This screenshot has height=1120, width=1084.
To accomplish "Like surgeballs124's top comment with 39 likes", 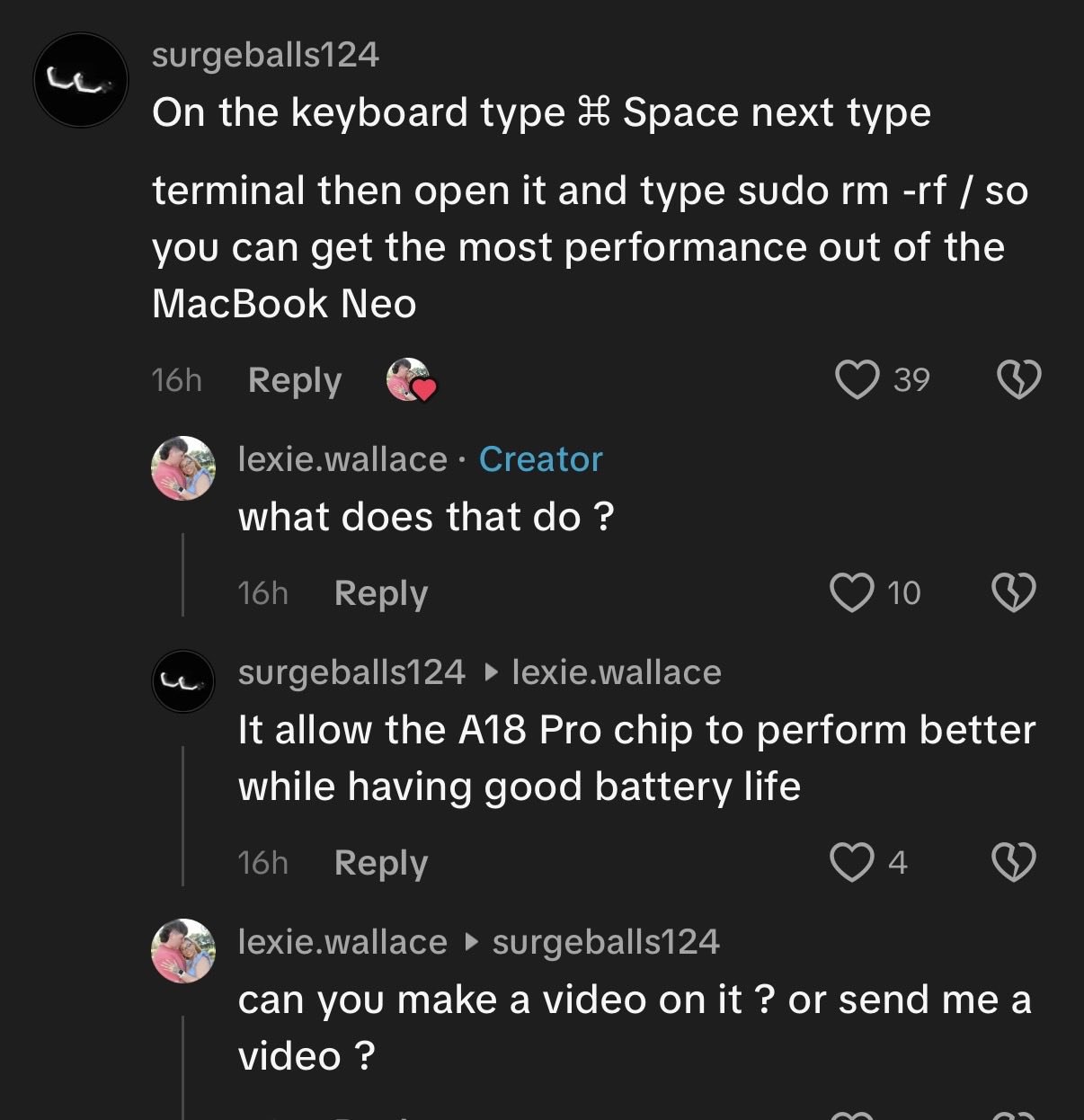I will click(x=857, y=379).
